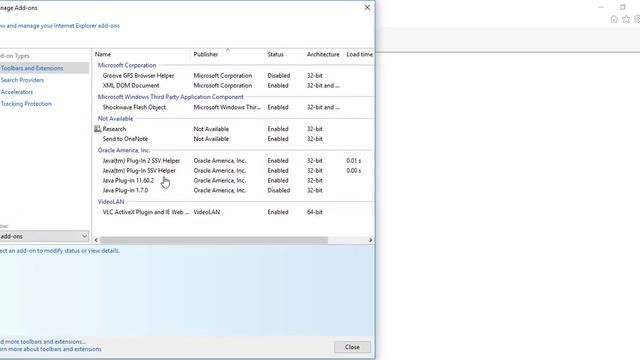Sort list by Publisher column header
This screenshot has height=360, width=640.
[x=206, y=54]
